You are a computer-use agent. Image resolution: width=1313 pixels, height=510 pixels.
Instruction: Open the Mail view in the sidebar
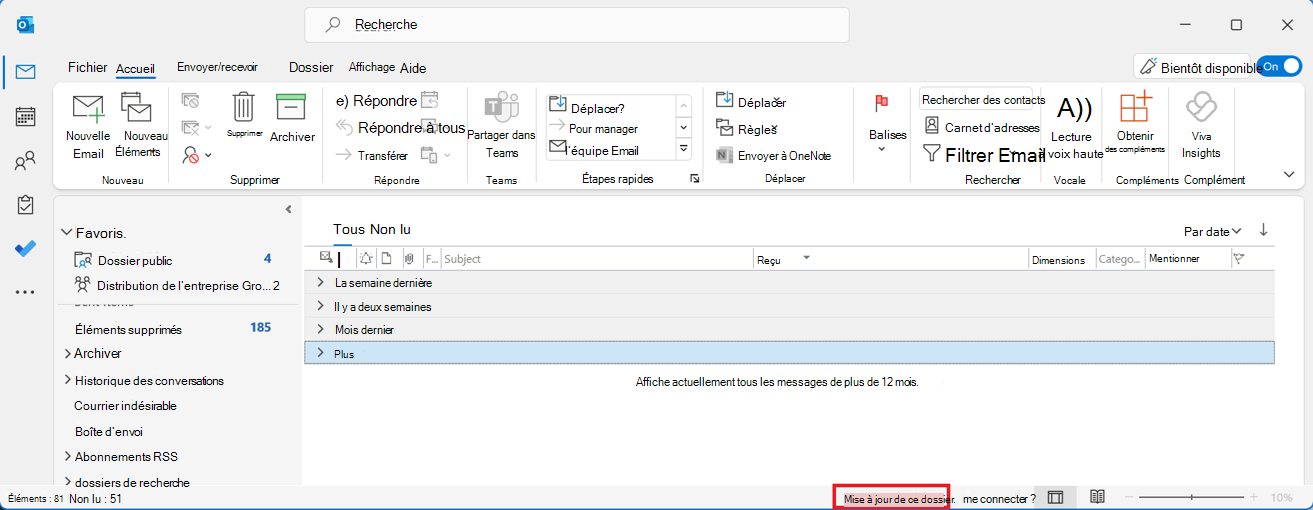point(26,71)
